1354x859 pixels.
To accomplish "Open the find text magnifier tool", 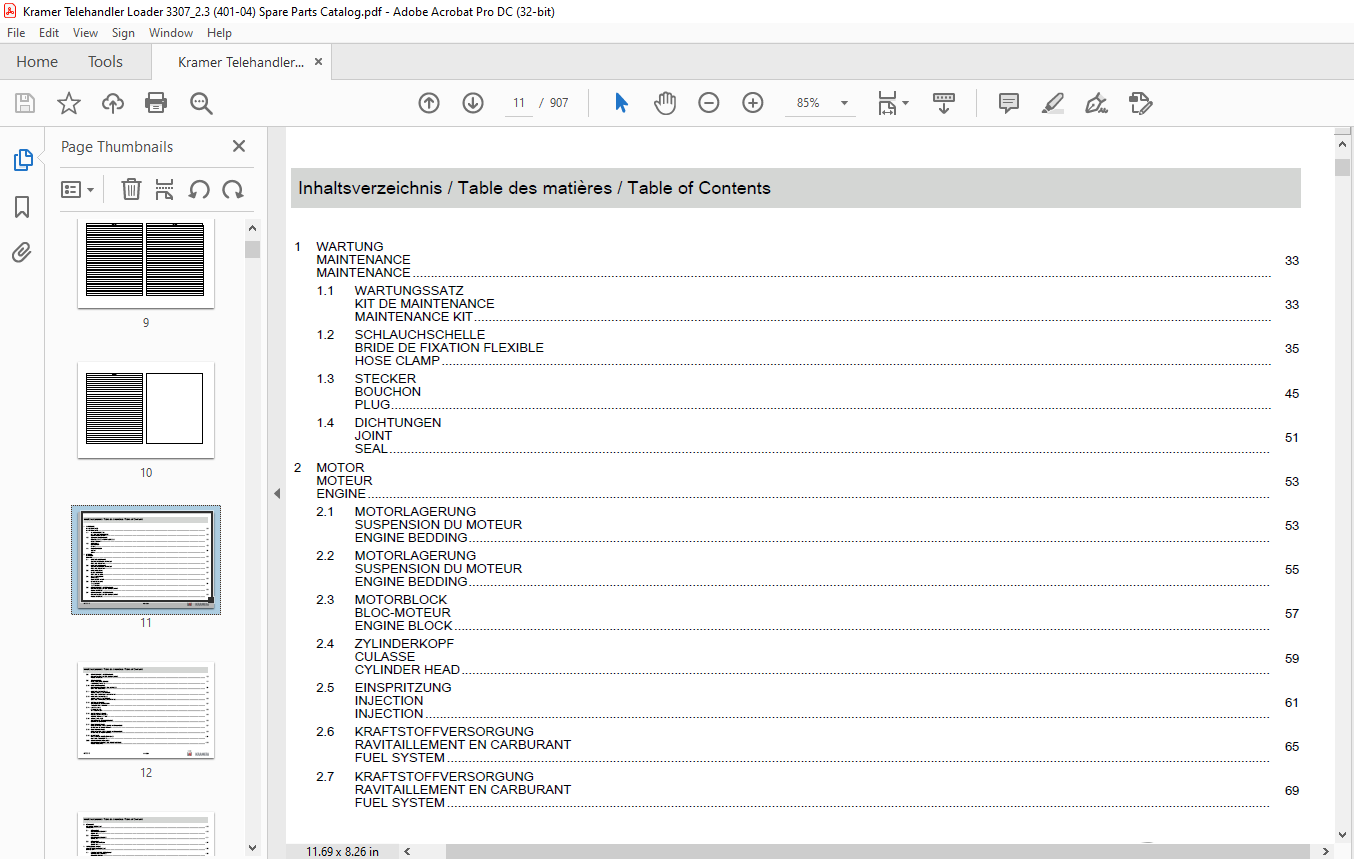I will pos(201,103).
